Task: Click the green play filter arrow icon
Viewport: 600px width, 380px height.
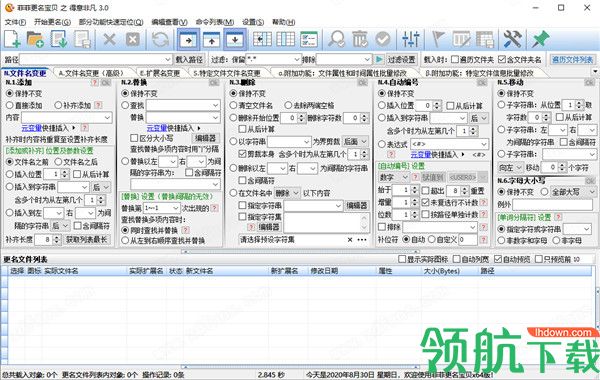Action: click(x=379, y=59)
